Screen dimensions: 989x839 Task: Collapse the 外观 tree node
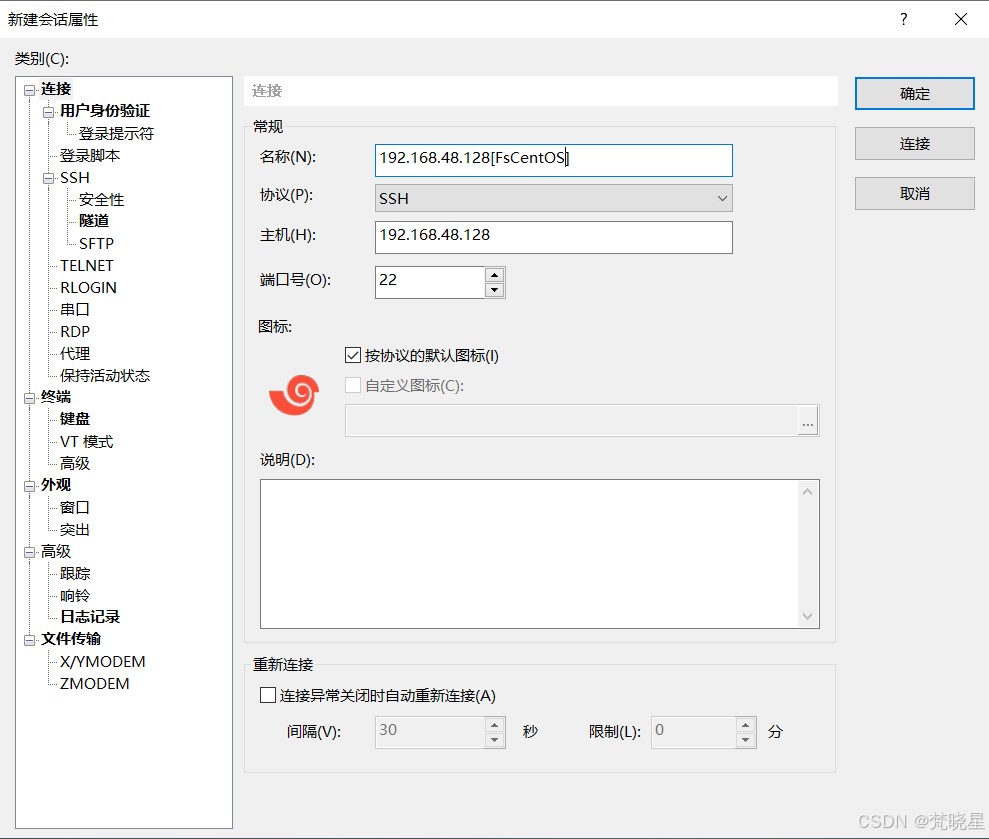tap(29, 486)
